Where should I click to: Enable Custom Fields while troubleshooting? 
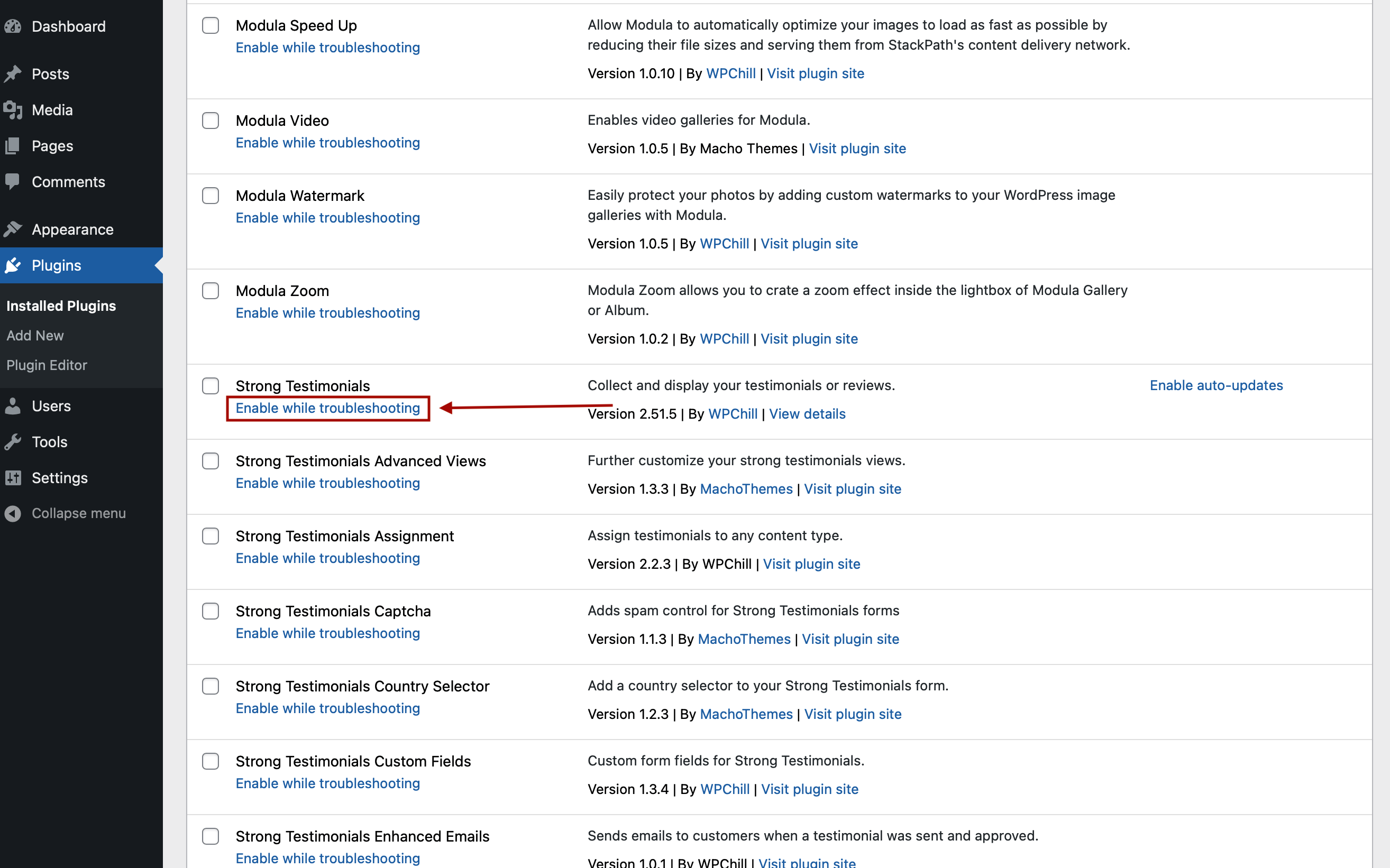[327, 783]
